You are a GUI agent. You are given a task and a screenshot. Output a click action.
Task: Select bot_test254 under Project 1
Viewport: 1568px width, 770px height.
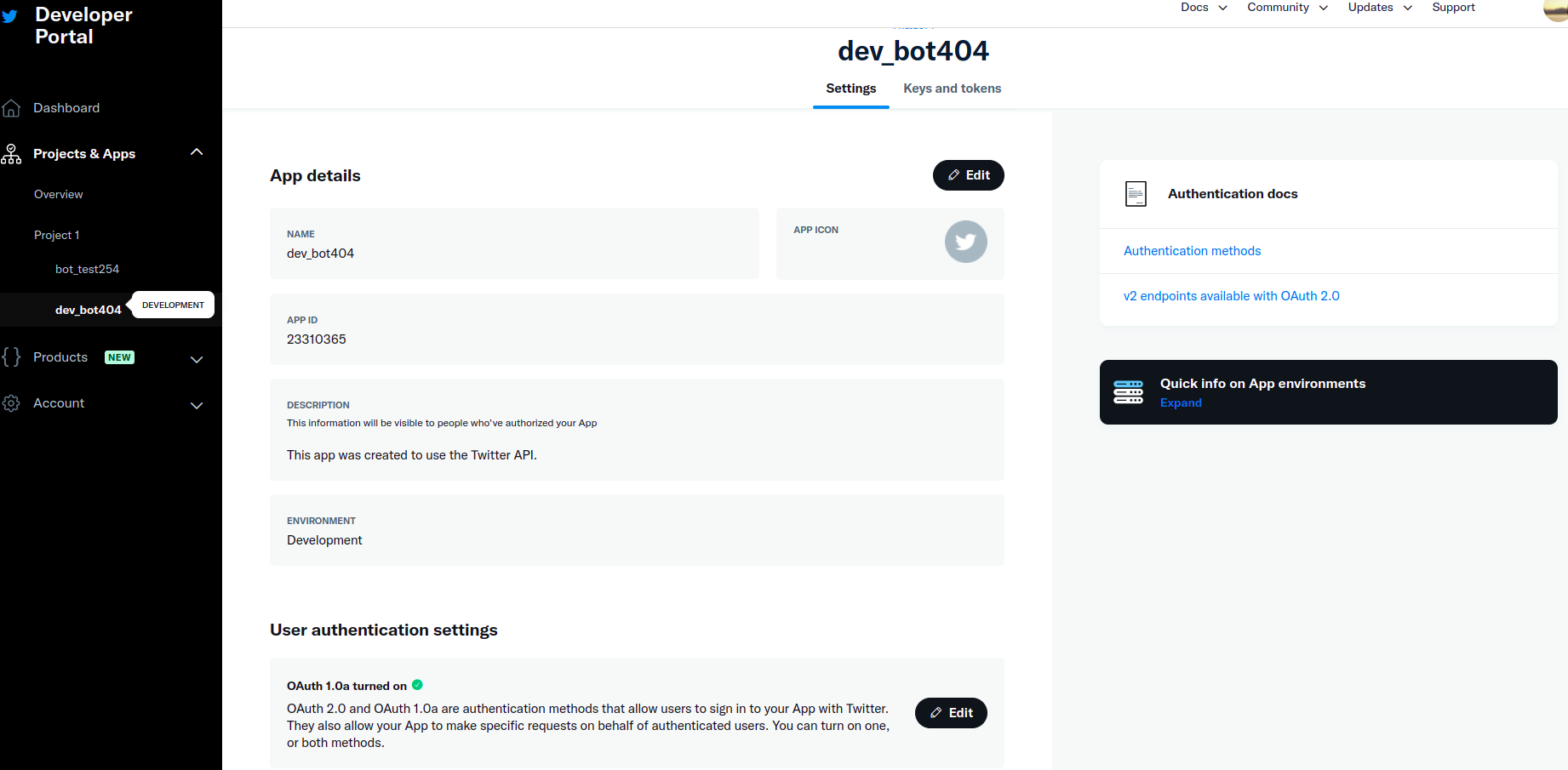coord(88,268)
